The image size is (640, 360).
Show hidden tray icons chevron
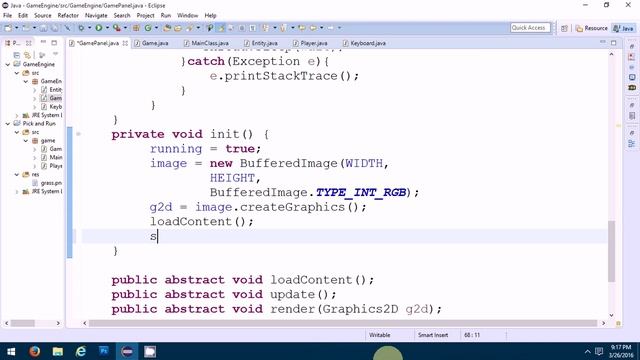tap(587, 351)
